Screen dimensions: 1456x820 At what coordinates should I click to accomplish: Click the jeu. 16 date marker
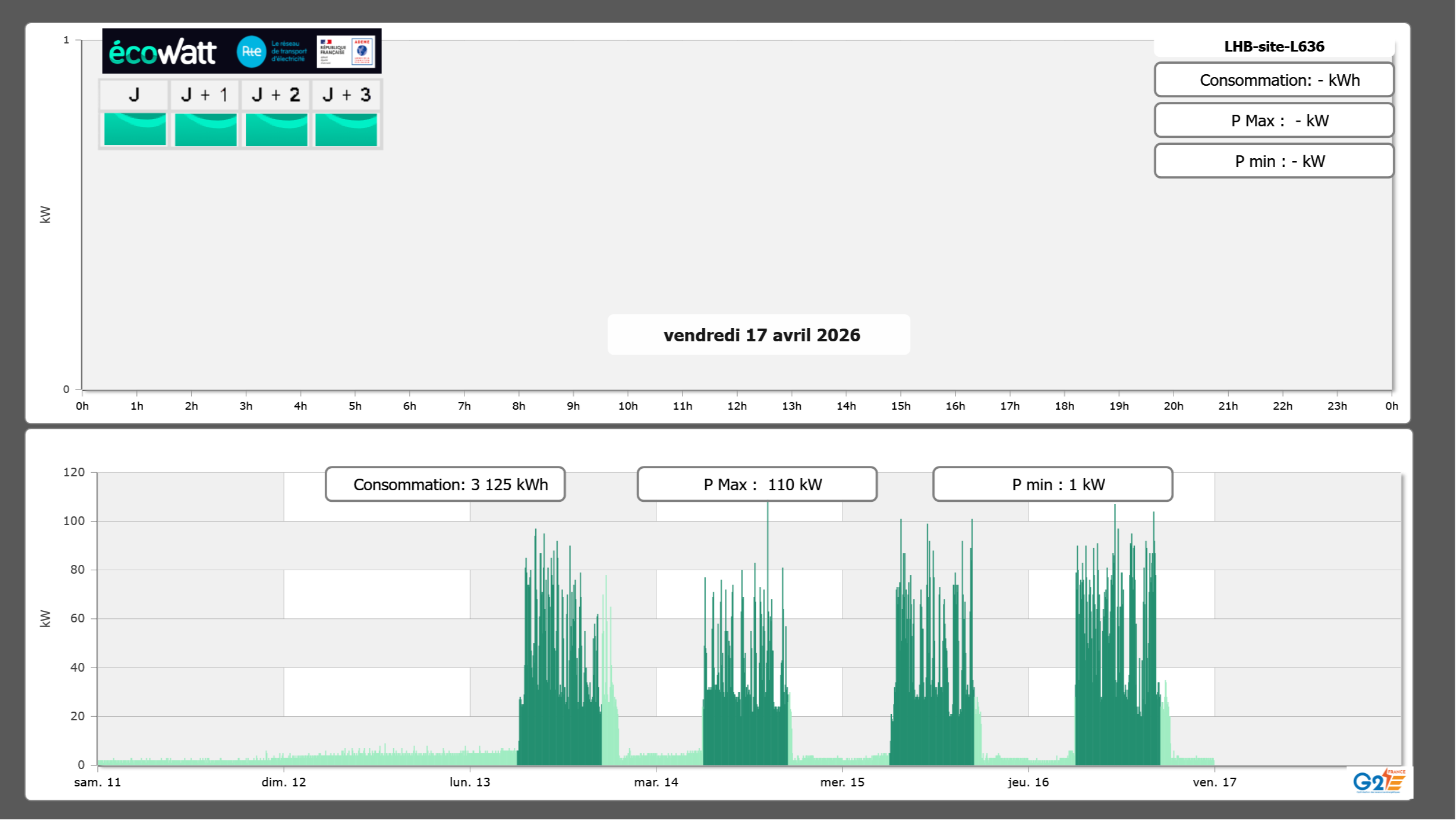1028,782
